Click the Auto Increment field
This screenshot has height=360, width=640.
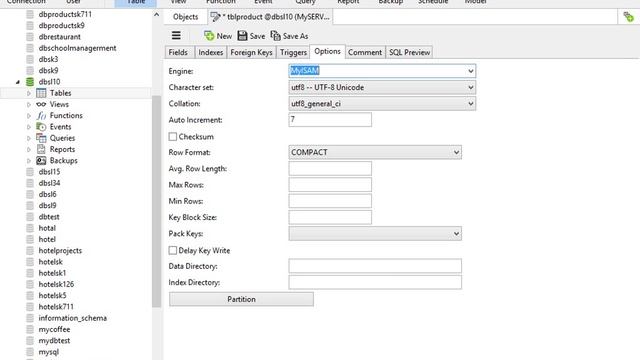(330, 120)
